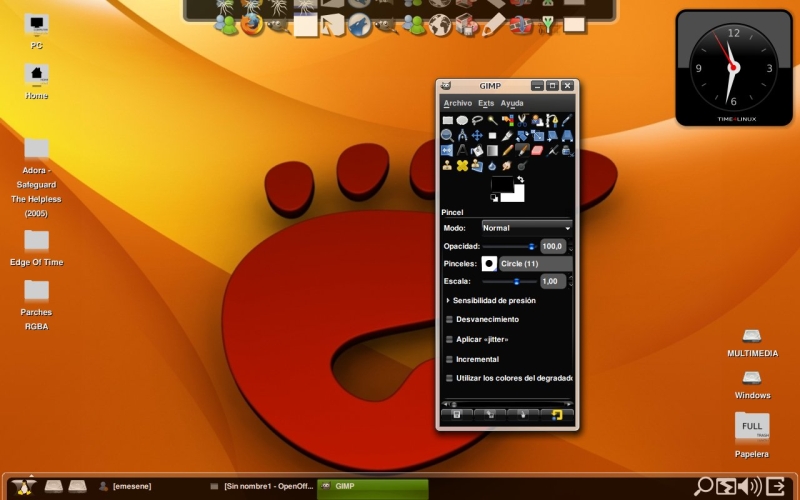This screenshot has height=500, width=800.
Task: Select the Perspective tool
Action: tap(566, 136)
